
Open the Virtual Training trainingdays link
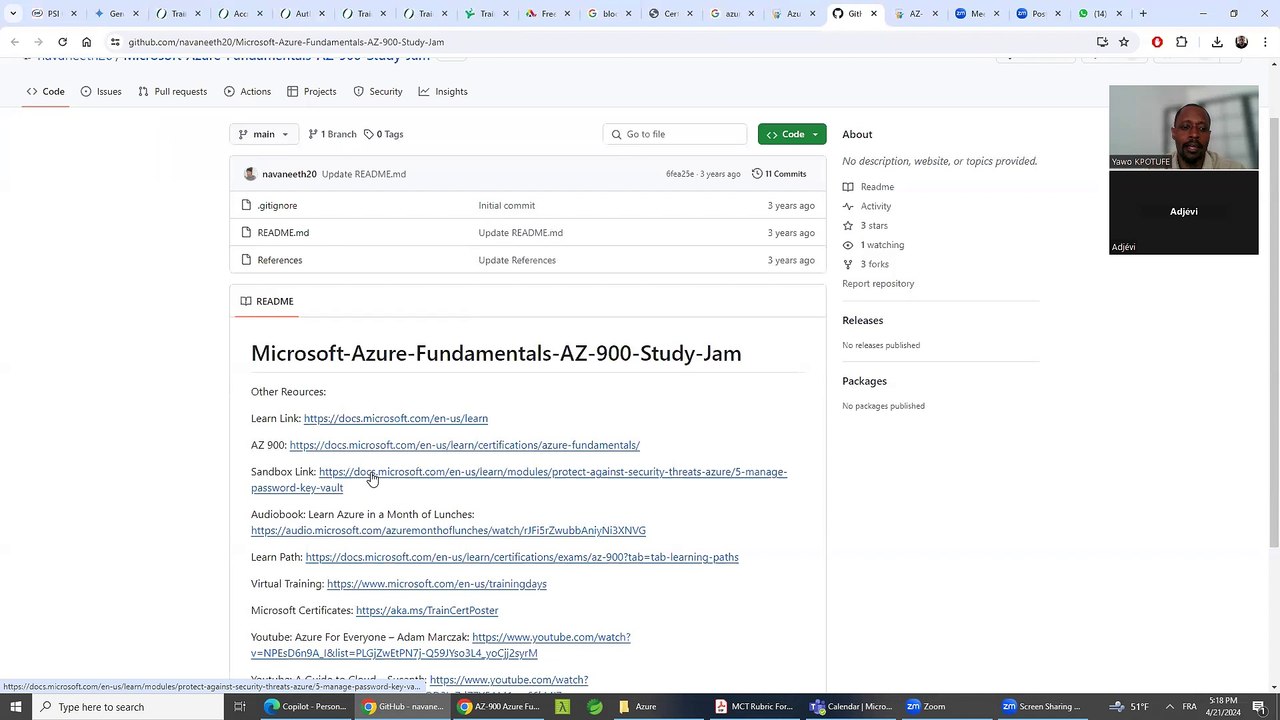click(x=437, y=584)
